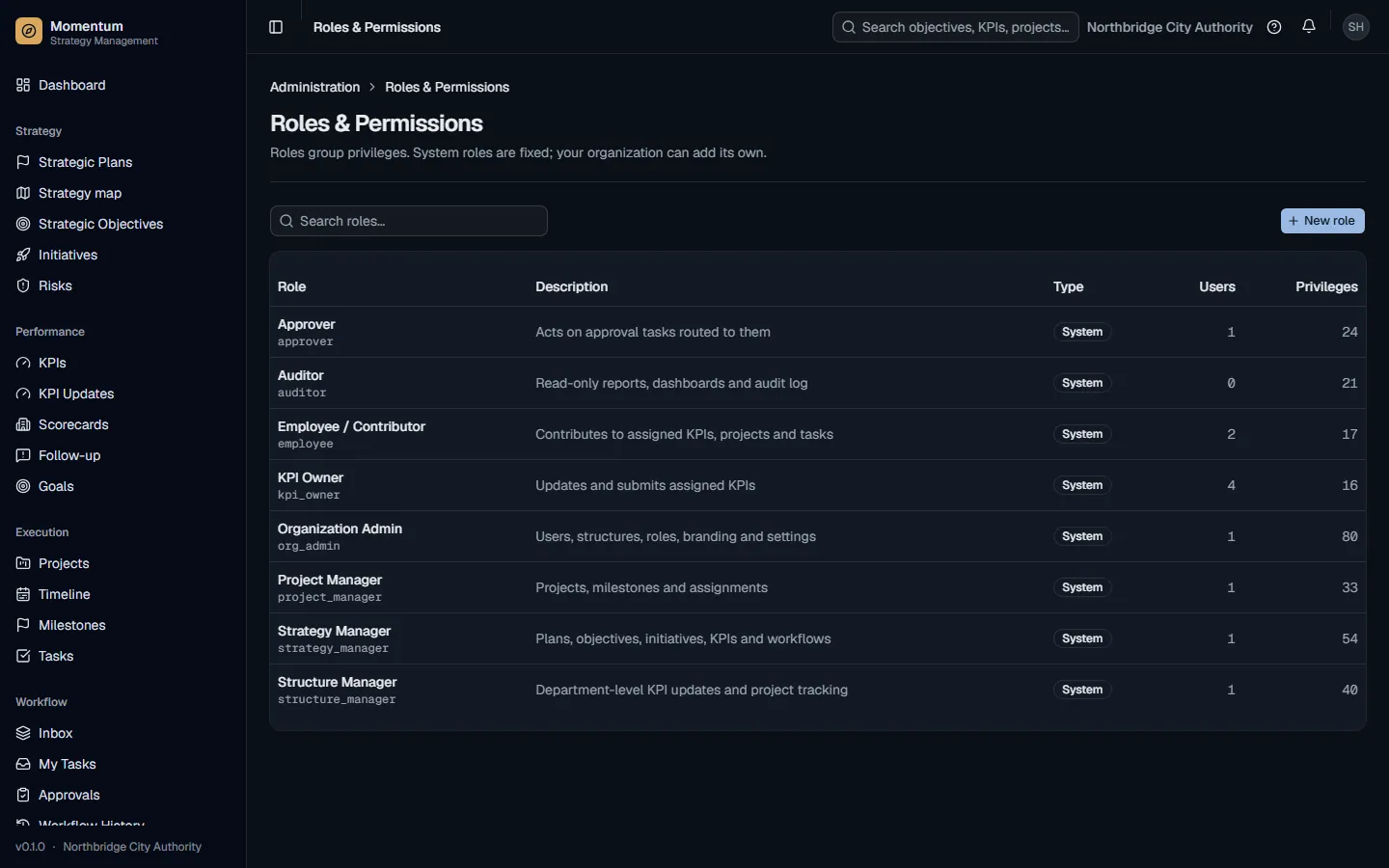Click the Inbox layers icon
Screen dimensions: 1389x868
[x=23, y=733]
